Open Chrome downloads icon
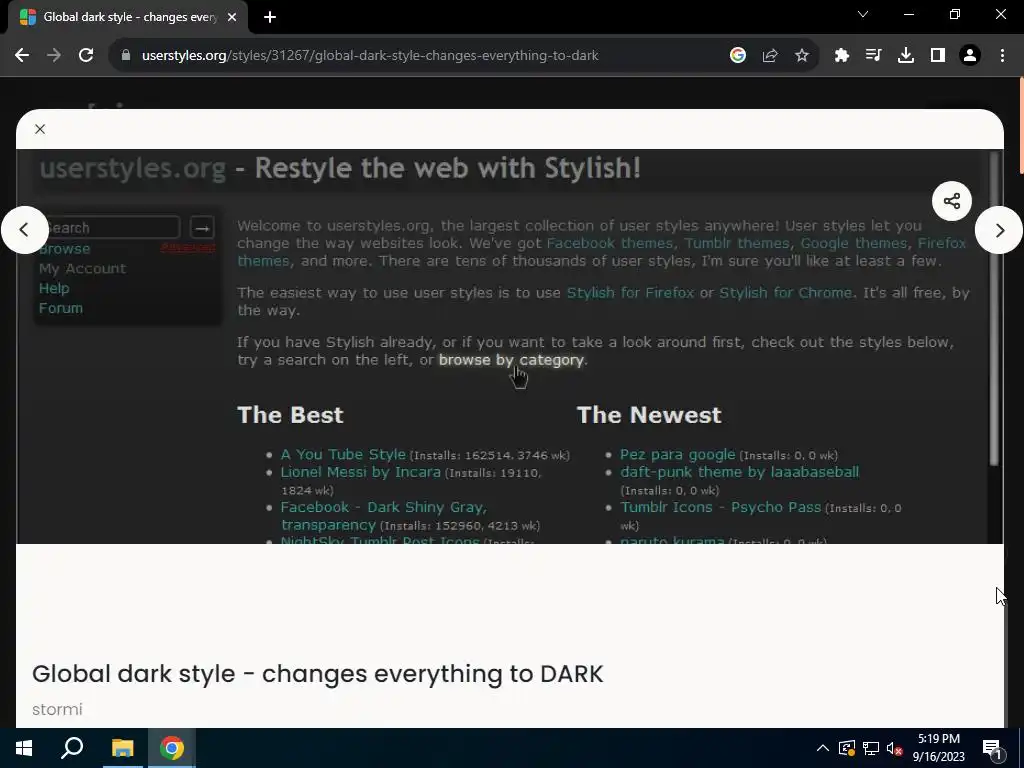1024x768 pixels. [x=906, y=56]
